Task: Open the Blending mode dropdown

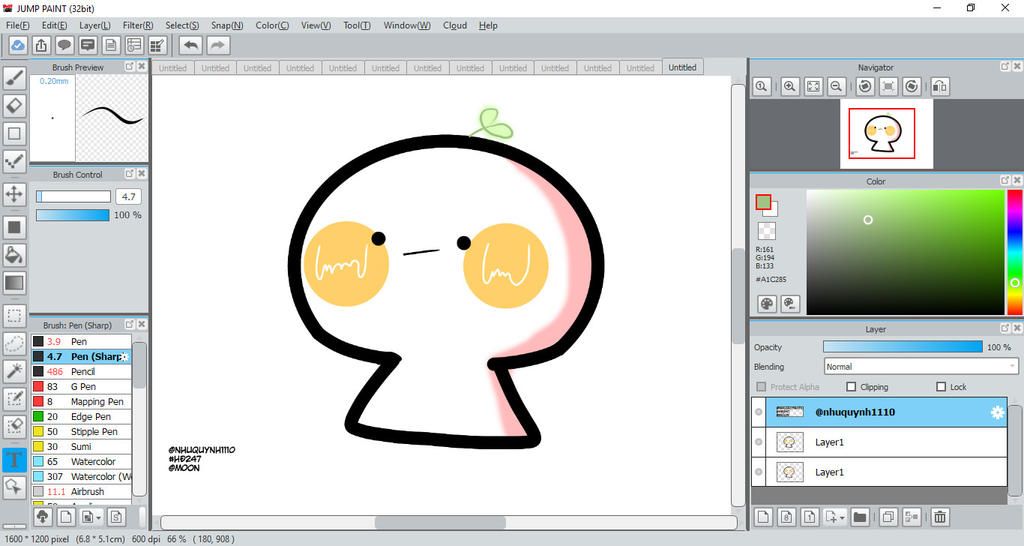Action: [920, 366]
